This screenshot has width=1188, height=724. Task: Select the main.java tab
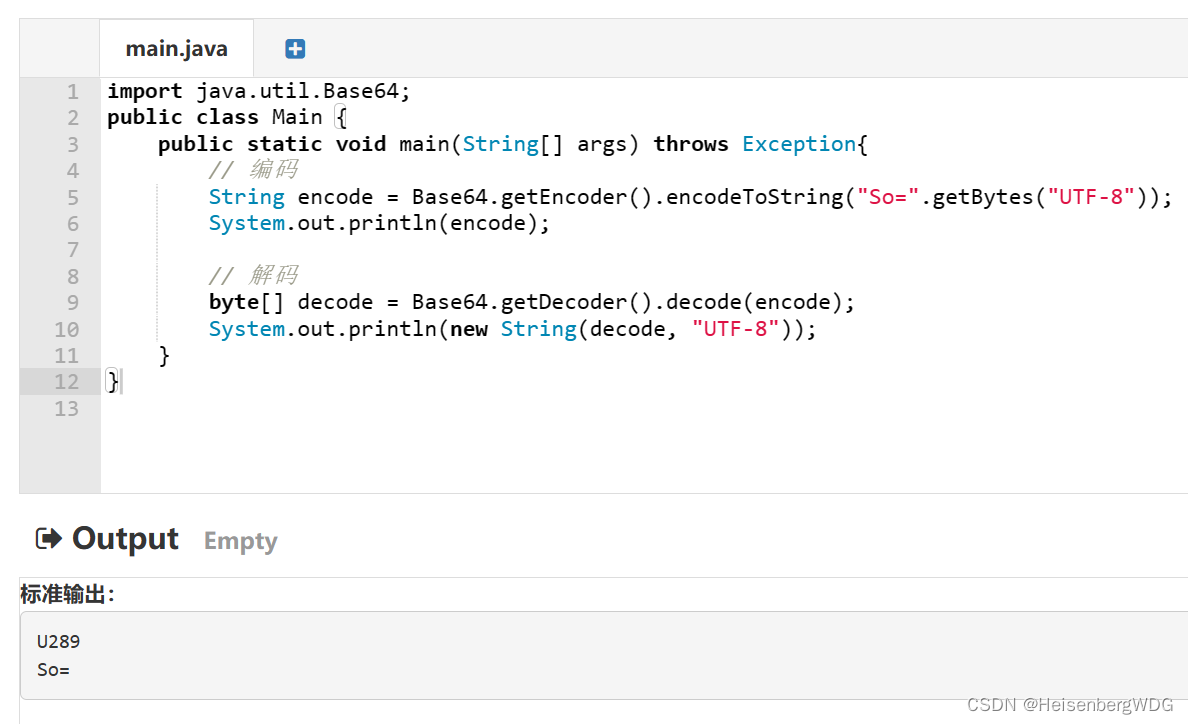coord(176,47)
